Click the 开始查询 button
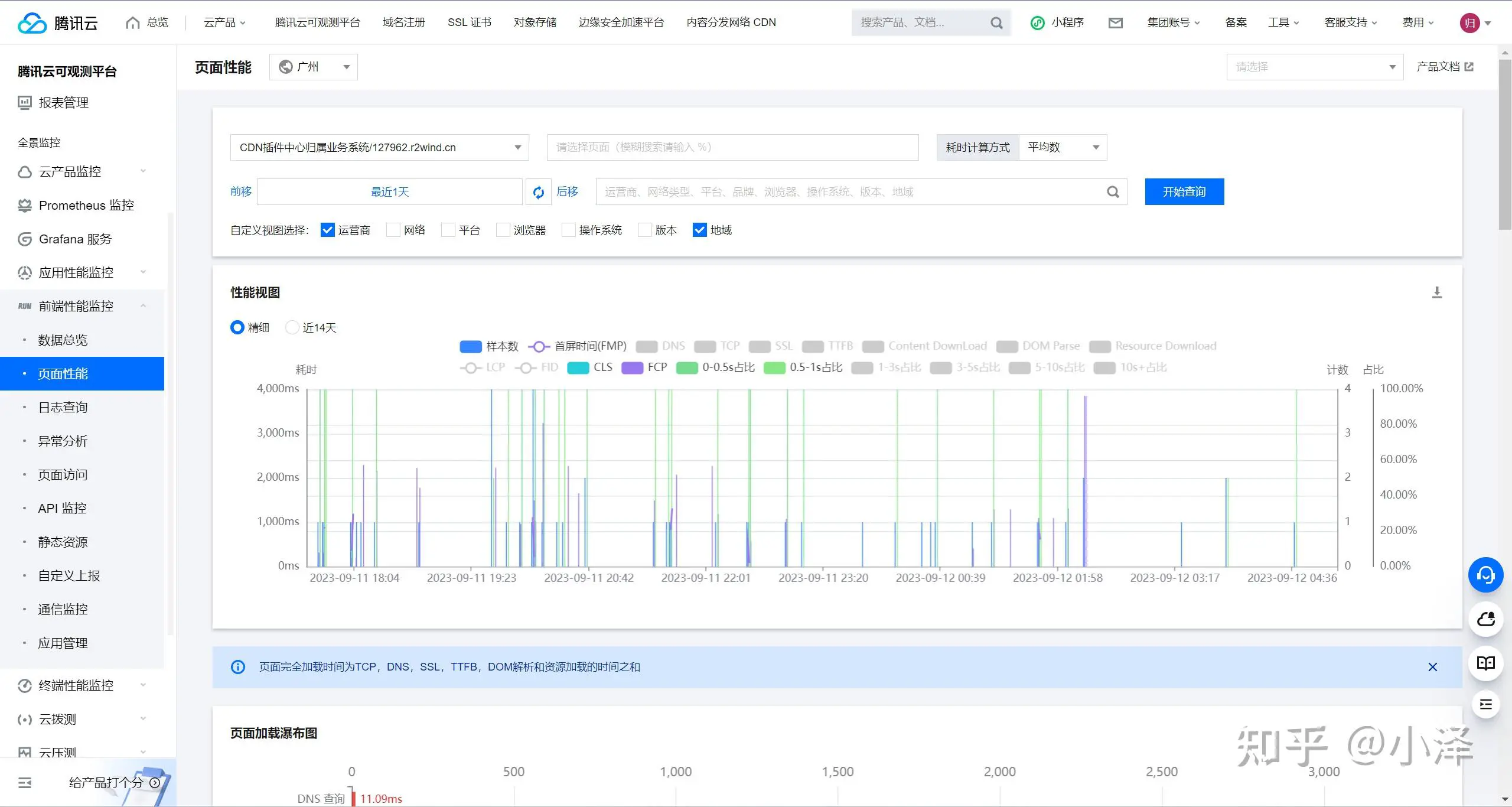Screen dimensions: 1512x807 point(1184,192)
